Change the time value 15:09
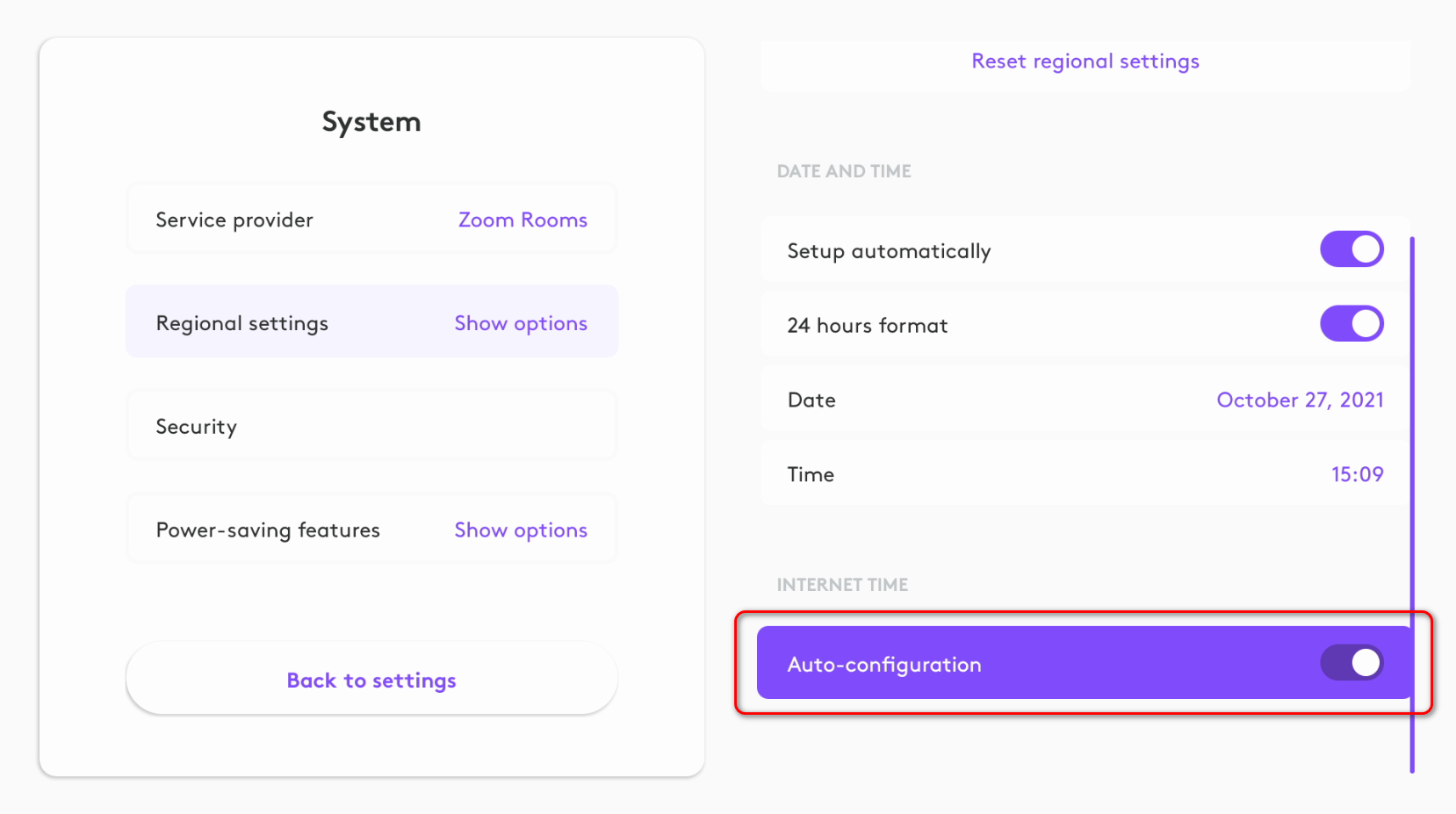1456x814 pixels. coord(1357,474)
